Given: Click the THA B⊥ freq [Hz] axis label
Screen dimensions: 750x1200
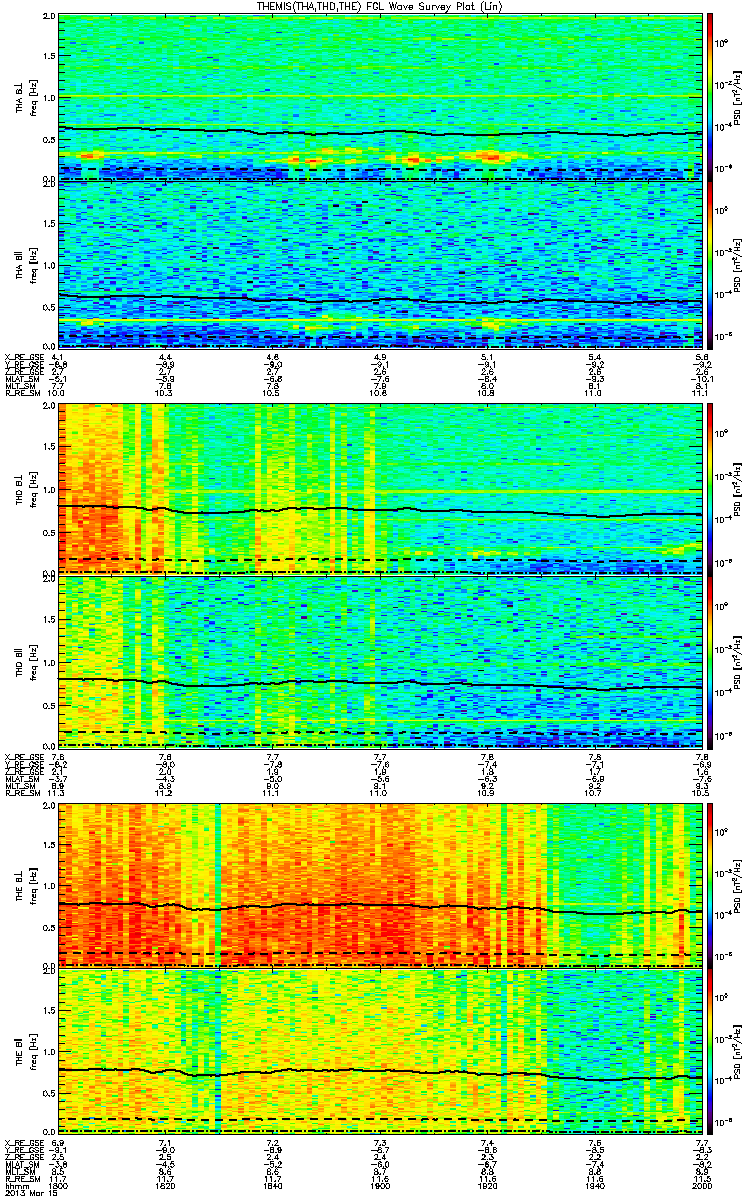Looking at the screenshot, I should tap(24, 98).
